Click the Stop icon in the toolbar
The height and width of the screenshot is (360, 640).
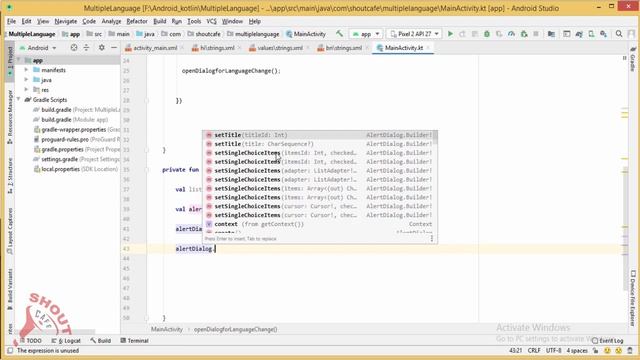tap(536, 34)
